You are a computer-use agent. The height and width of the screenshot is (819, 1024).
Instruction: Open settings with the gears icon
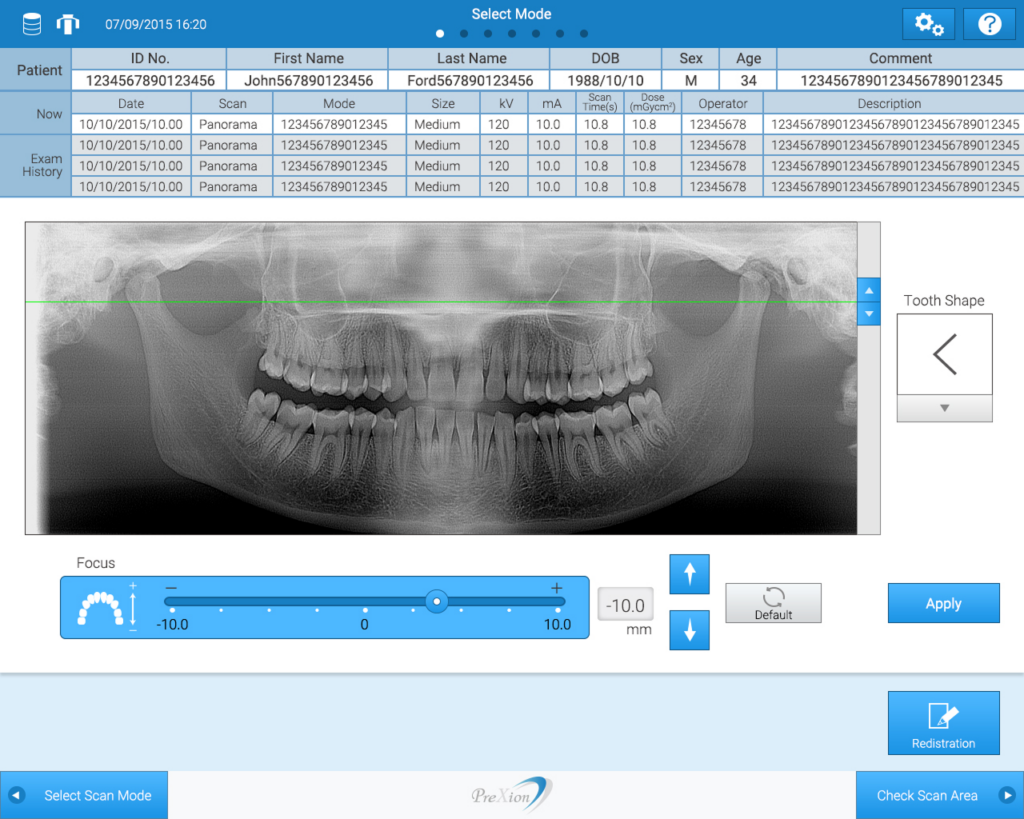(x=928, y=24)
